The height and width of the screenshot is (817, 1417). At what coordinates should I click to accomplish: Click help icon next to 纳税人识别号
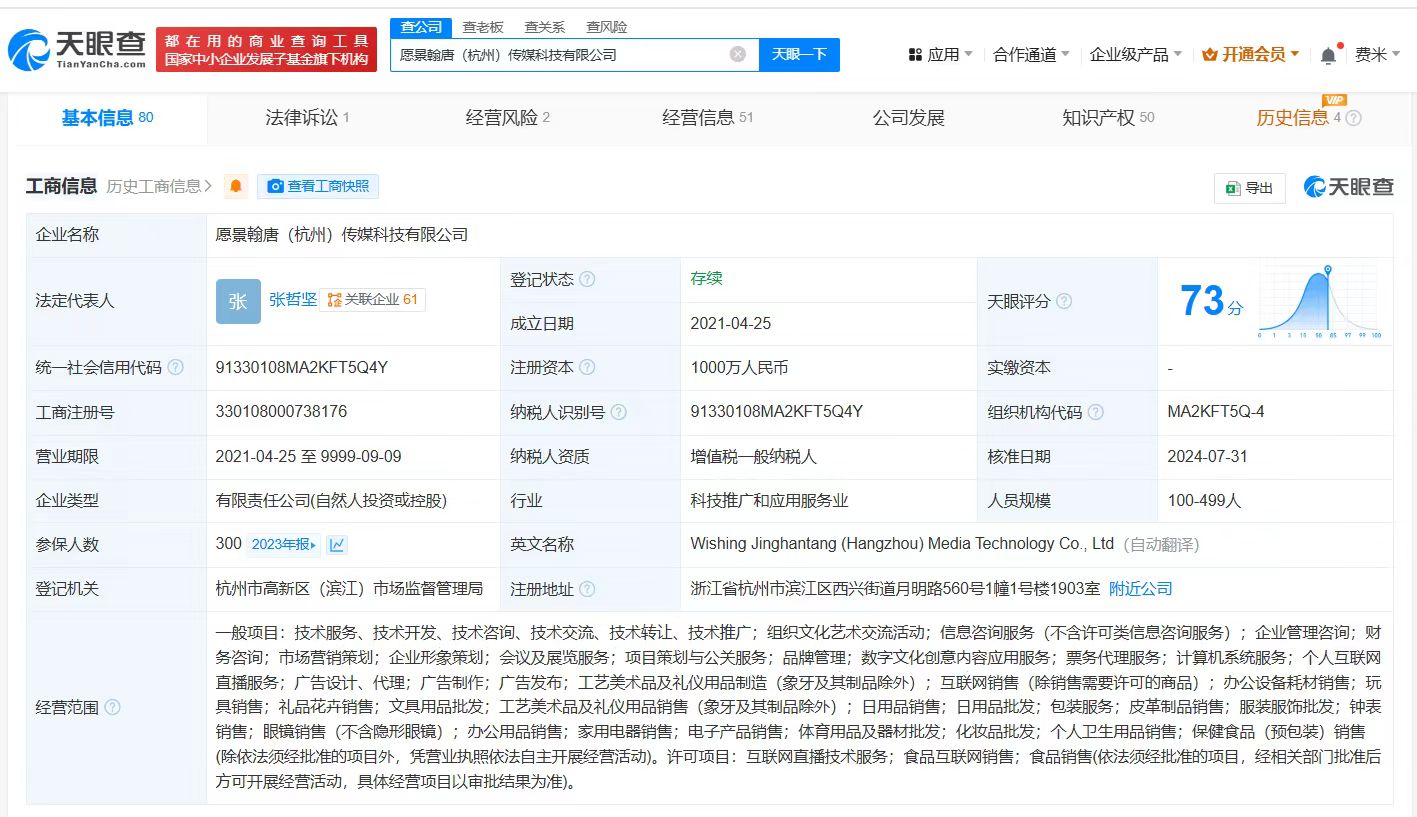tap(619, 412)
